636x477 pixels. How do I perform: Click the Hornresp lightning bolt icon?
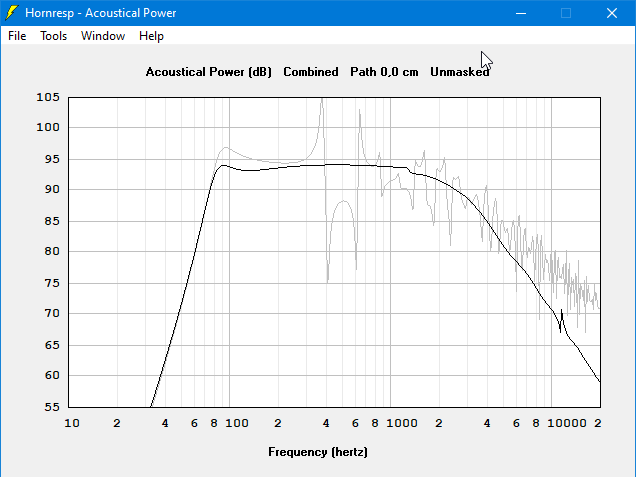[x=12, y=13]
